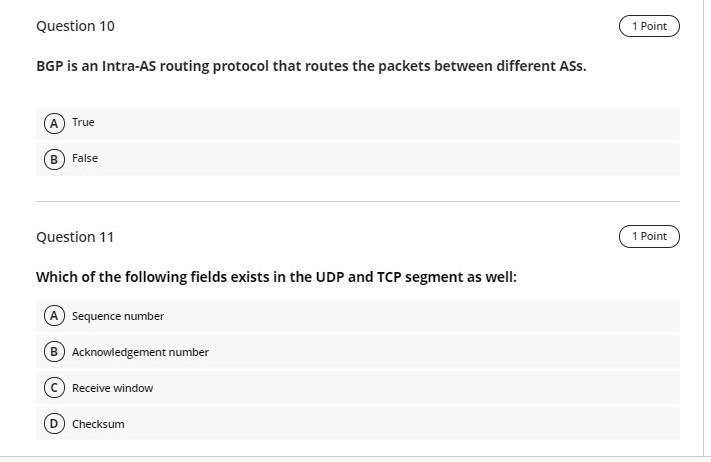Screen dimensions: 711x462
Task: Click the 1 Point badge for Question 11
Action: pos(649,236)
